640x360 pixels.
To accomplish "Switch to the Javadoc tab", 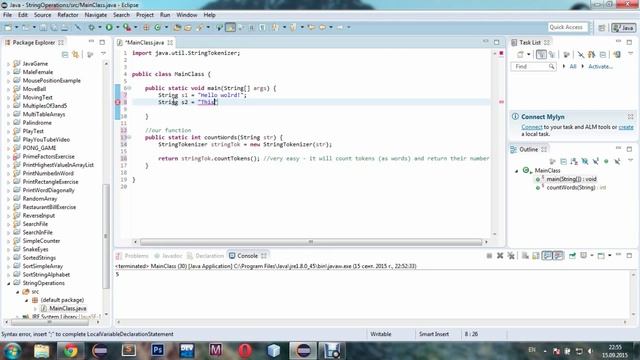I will click(169, 256).
